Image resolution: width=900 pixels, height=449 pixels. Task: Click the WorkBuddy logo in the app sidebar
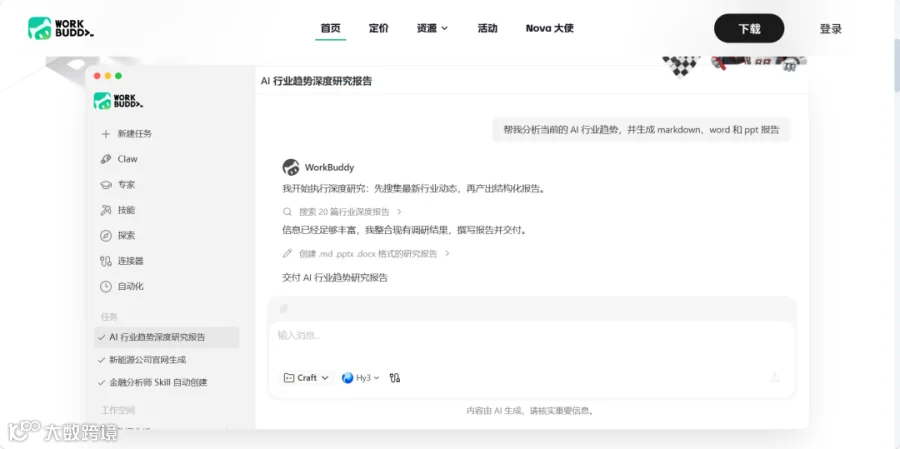[x=118, y=100]
